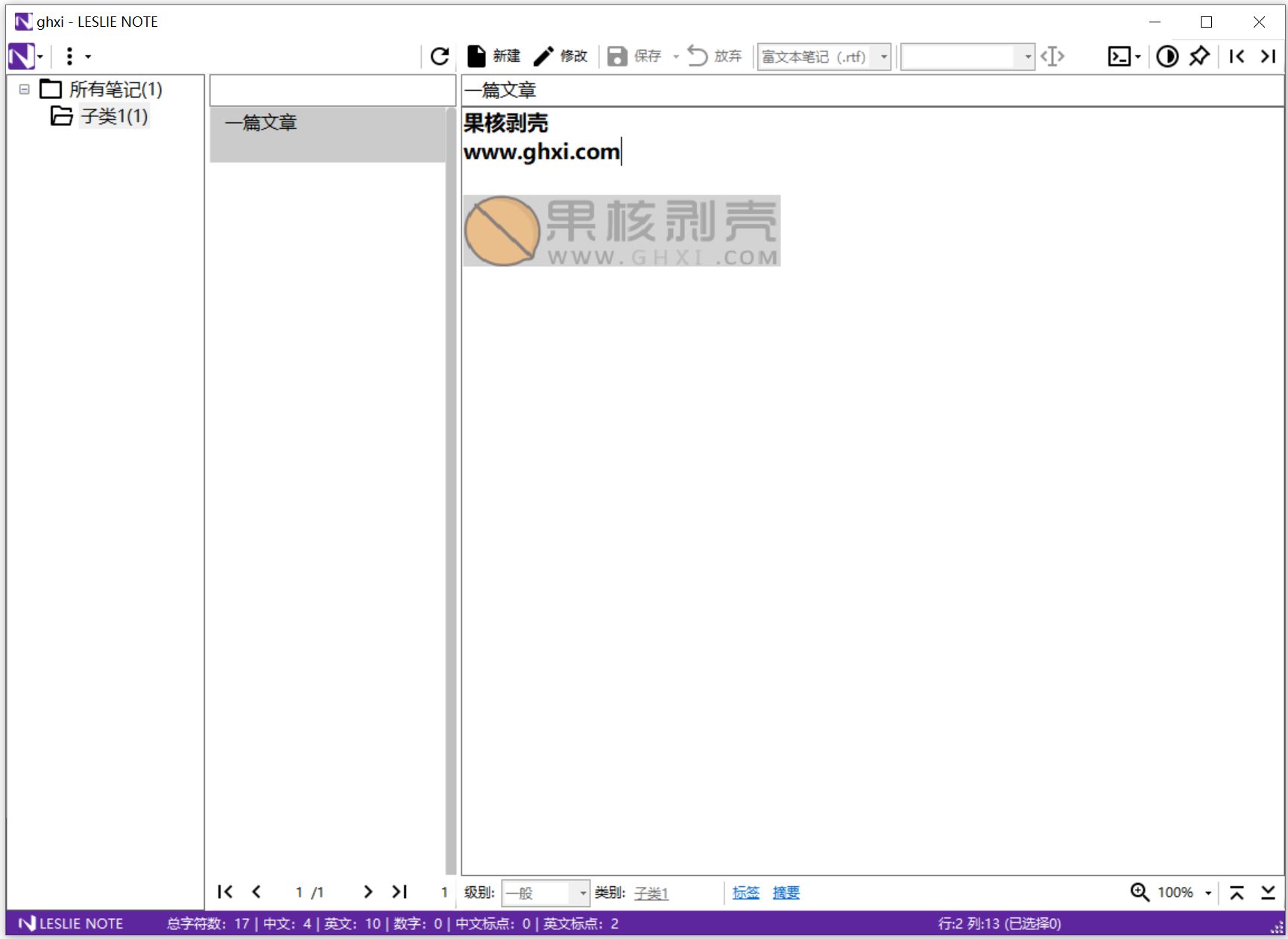Refresh the note list

(440, 56)
